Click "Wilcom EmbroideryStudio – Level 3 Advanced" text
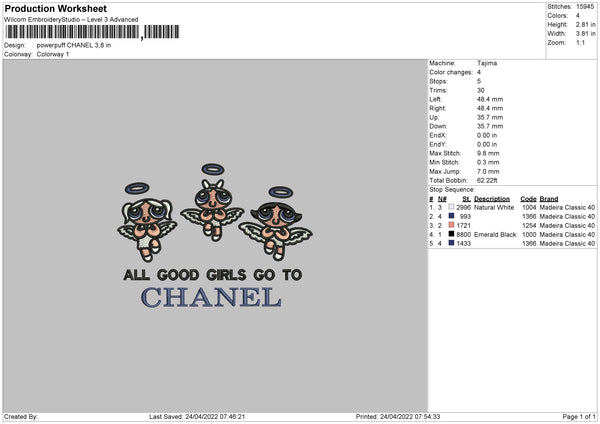Screen dimensions: 600x424 point(71,20)
